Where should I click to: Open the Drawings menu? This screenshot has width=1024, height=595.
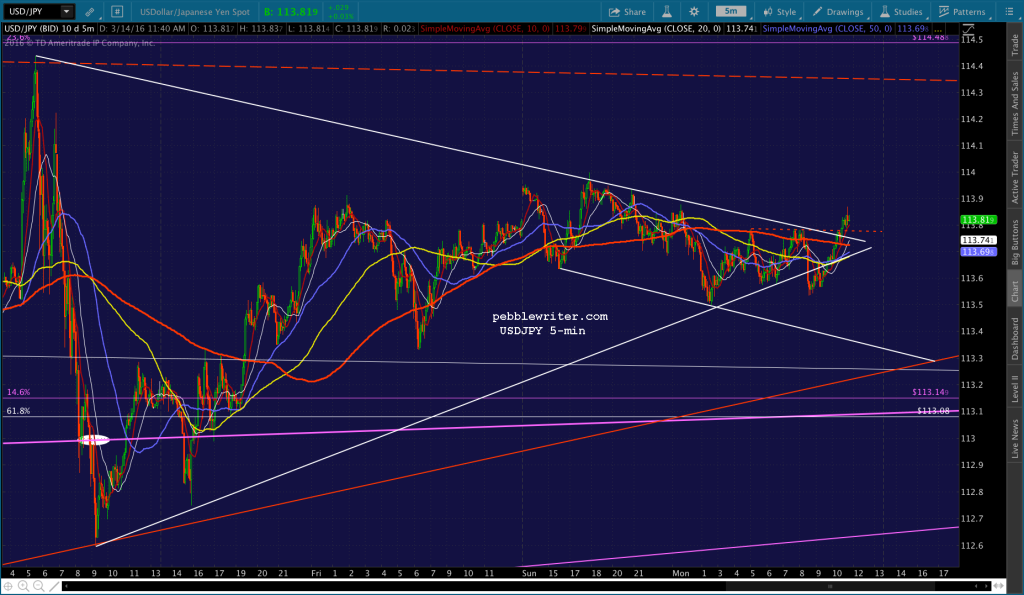(x=839, y=12)
